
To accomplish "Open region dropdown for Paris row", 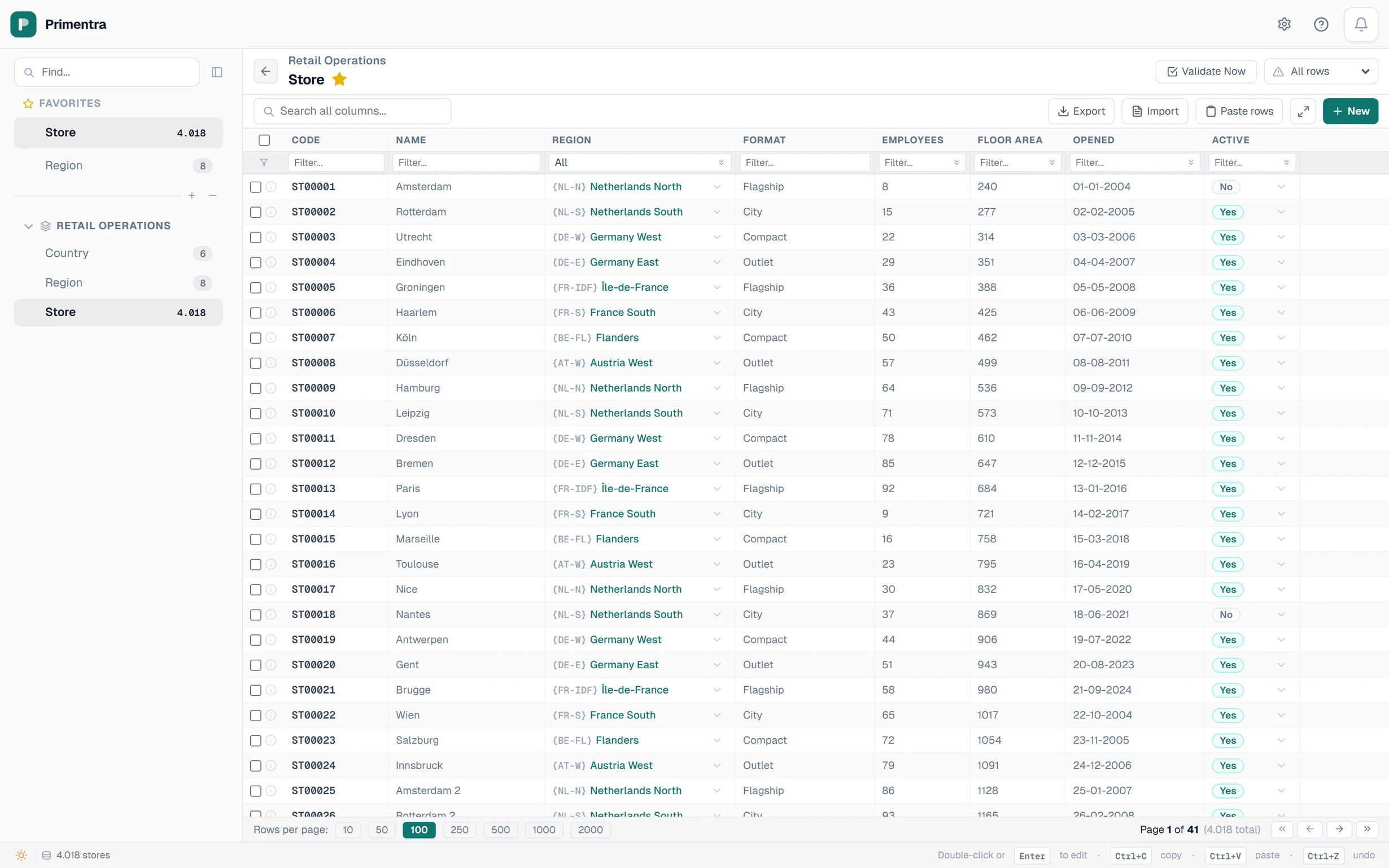I will [x=717, y=489].
